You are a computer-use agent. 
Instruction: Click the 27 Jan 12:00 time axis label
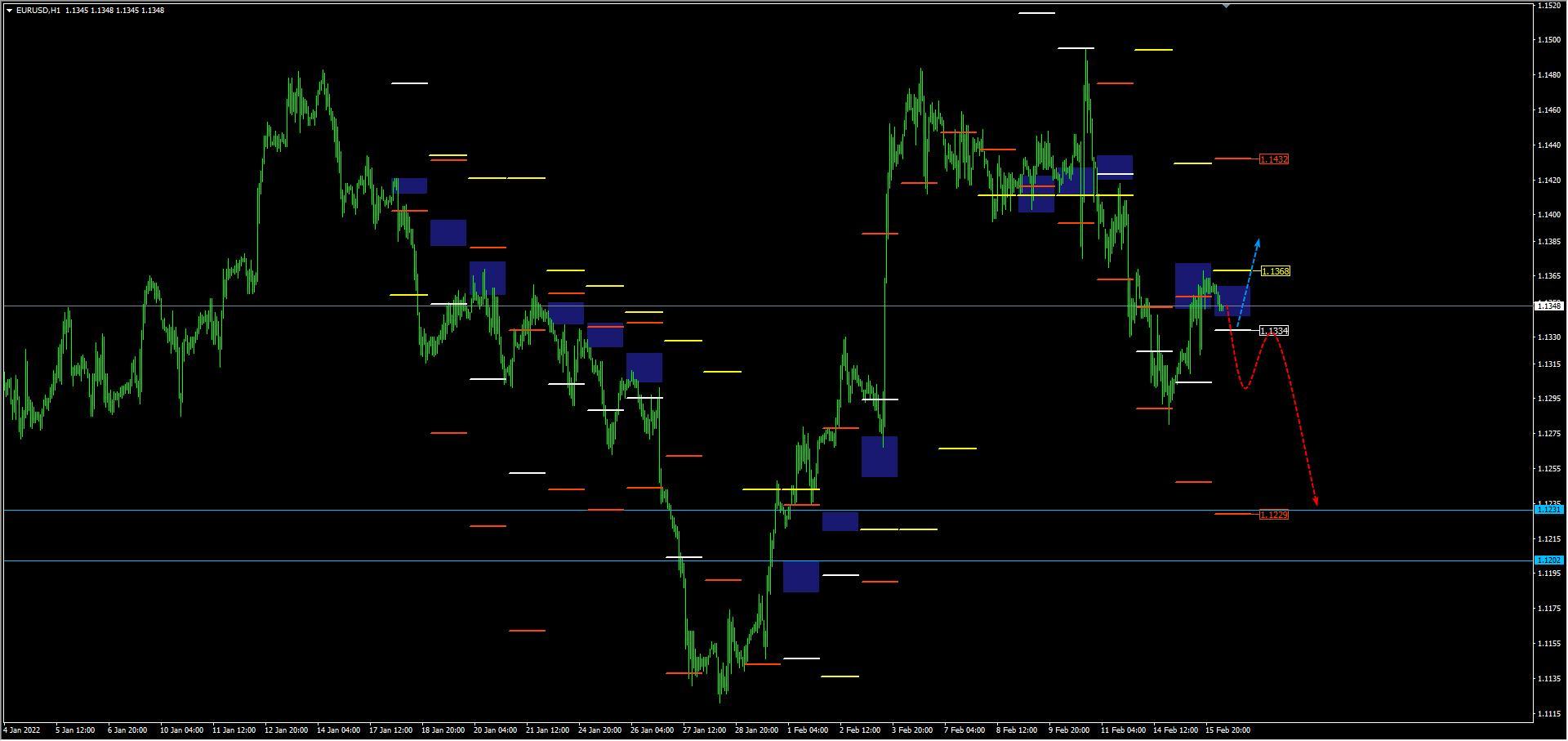[x=704, y=730]
